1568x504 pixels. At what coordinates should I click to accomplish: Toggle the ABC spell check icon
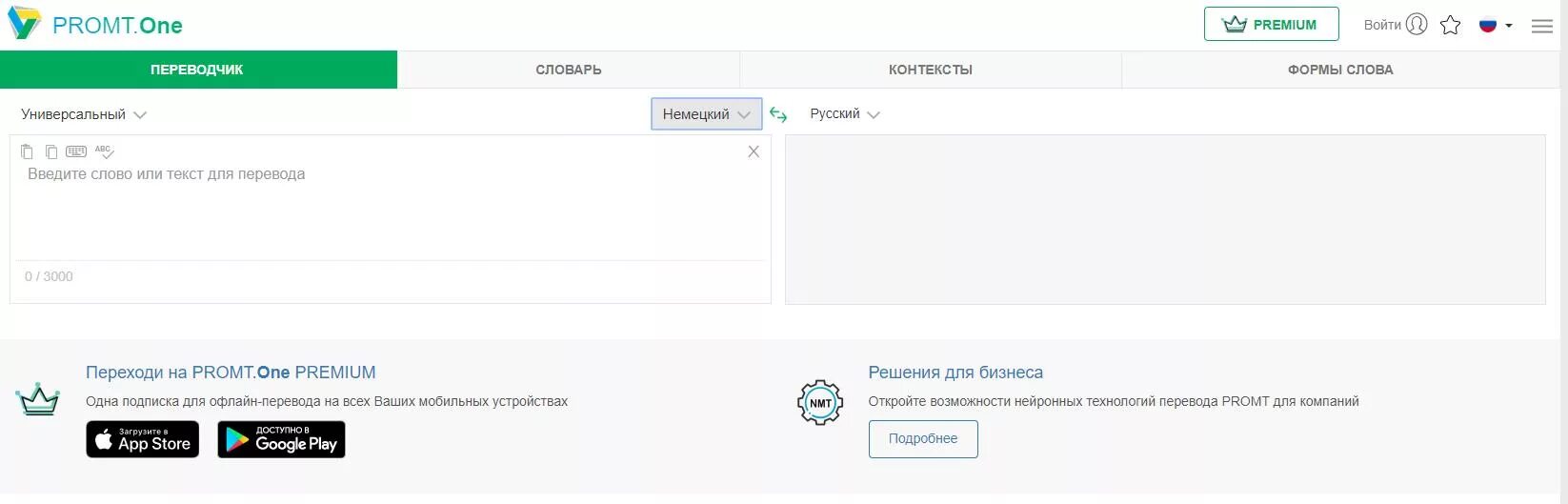(x=105, y=151)
